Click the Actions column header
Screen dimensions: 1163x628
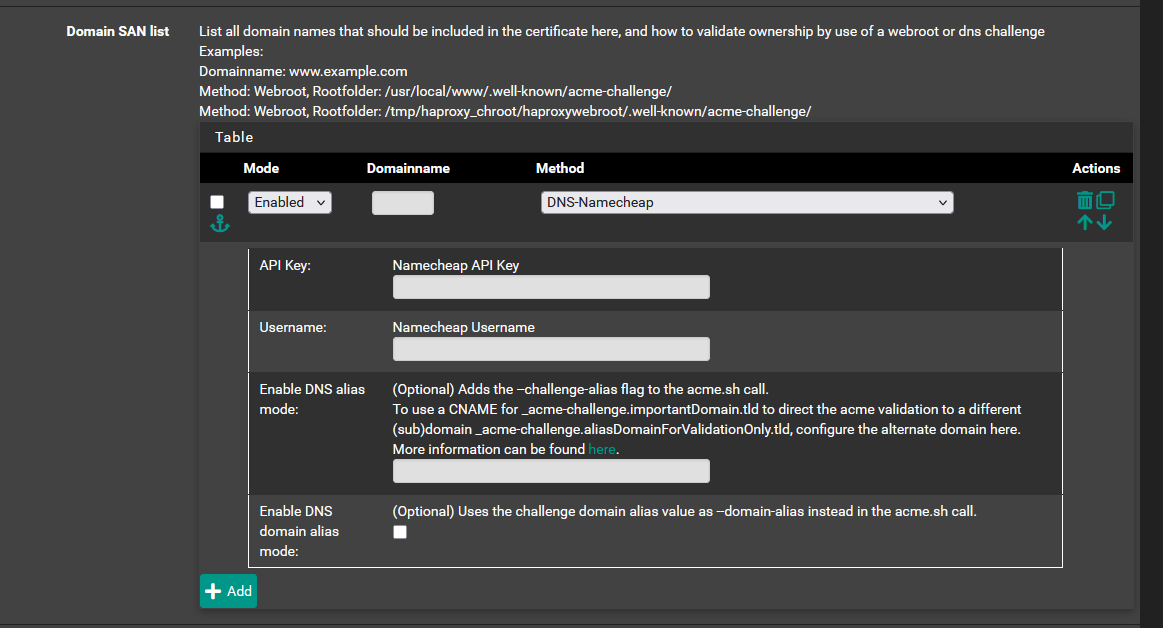click(x=1096, y=168)
